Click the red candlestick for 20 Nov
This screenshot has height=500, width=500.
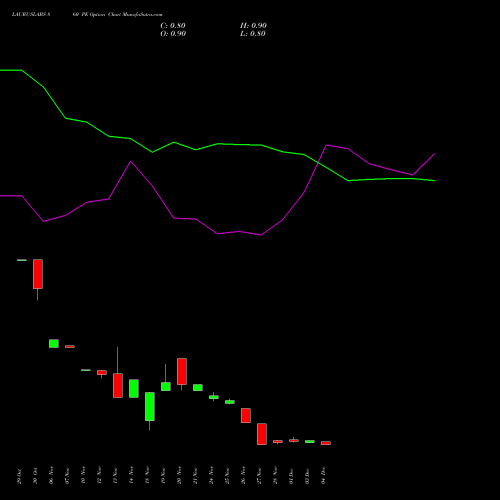click(x=182, y=372)
